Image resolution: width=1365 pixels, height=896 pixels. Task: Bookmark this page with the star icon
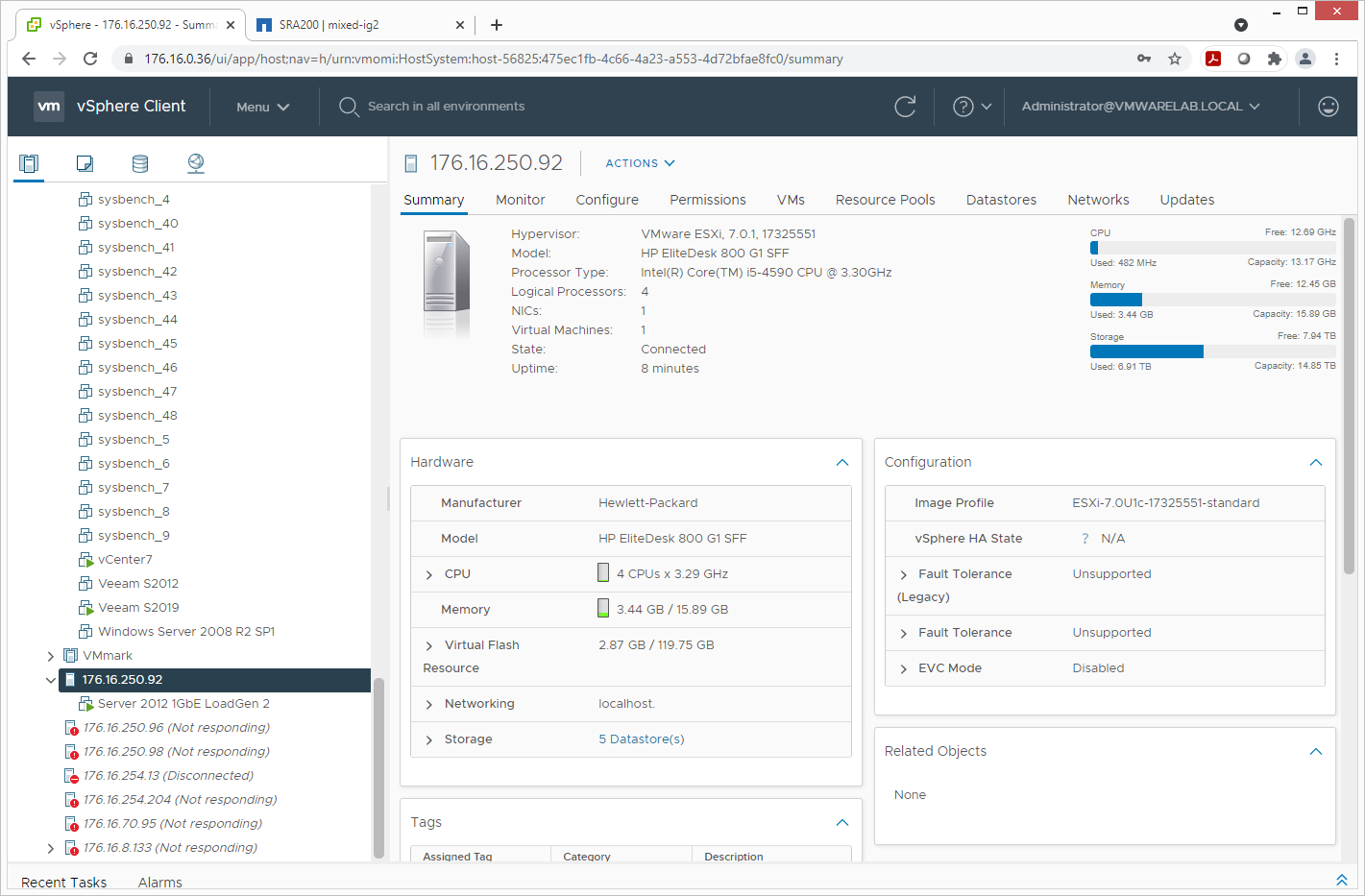1175,59
